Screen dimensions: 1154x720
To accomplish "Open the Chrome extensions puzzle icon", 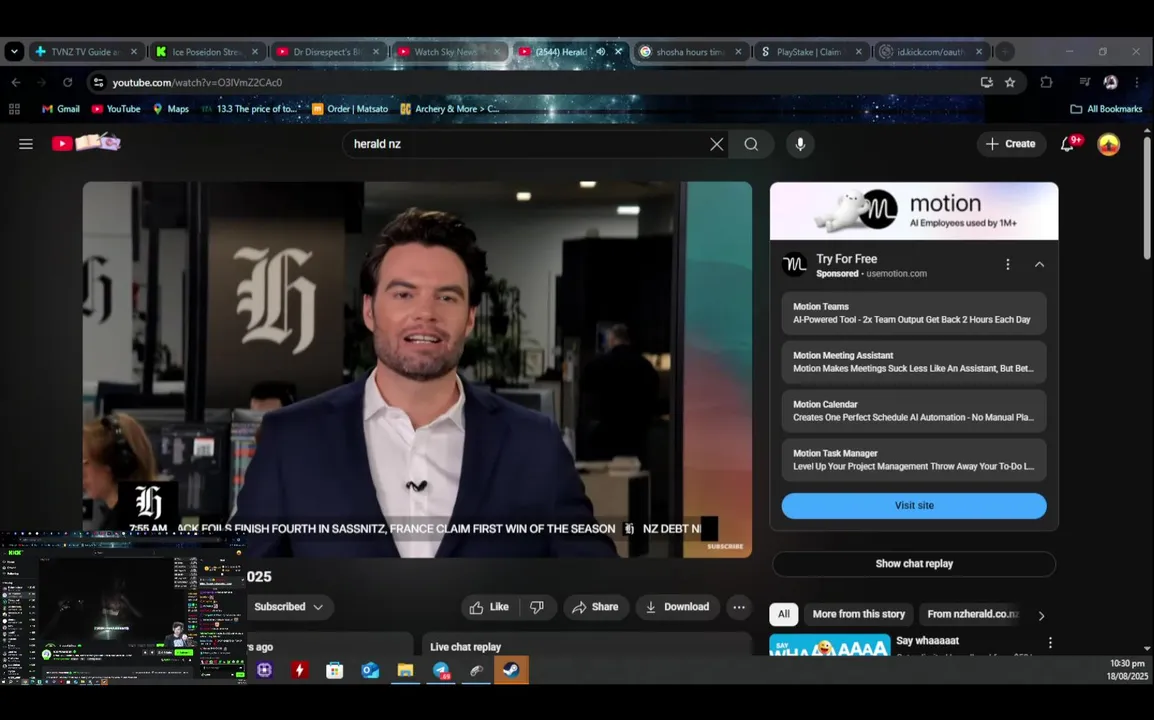I will [1046, 82].
